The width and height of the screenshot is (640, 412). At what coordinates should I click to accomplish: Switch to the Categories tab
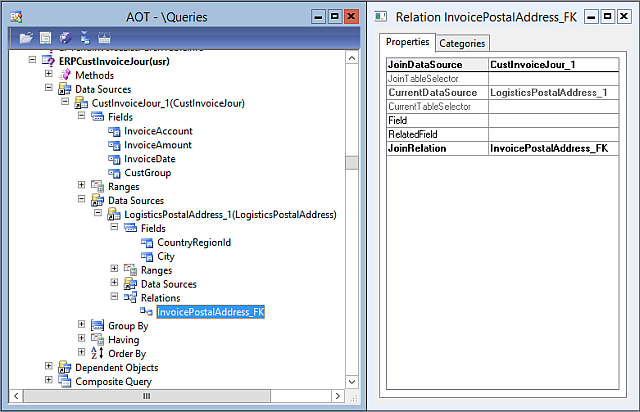pyautogui.click(x=461, y=43)
